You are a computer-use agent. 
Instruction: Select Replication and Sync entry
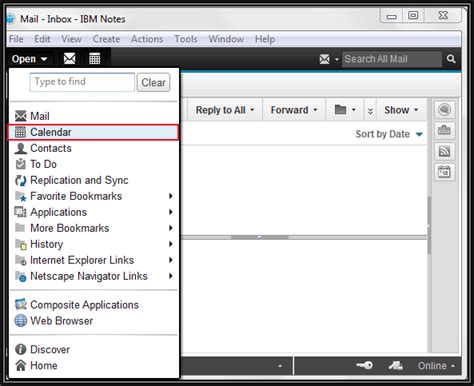pos(94,180)
